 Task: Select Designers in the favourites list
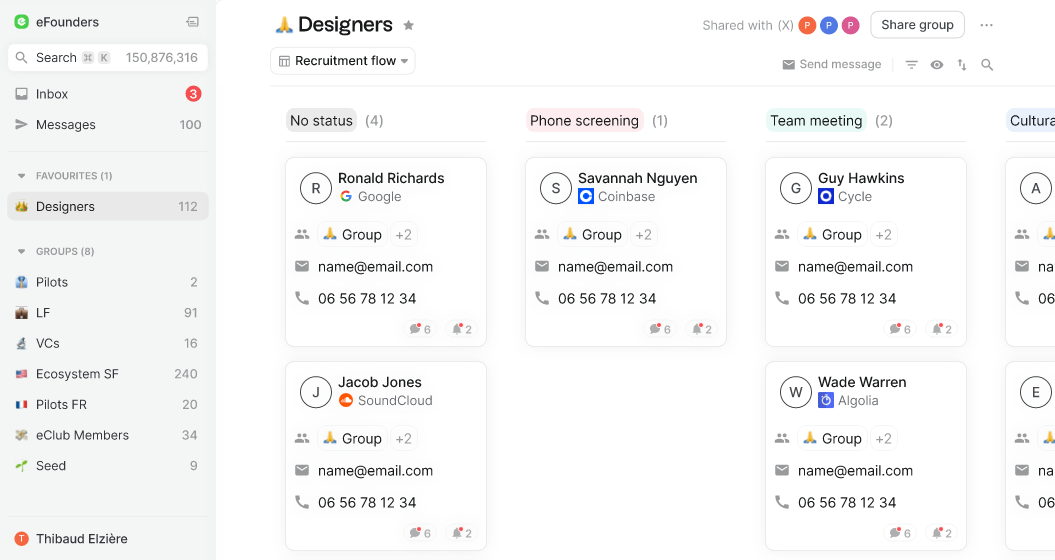click(x=108, y=206)
